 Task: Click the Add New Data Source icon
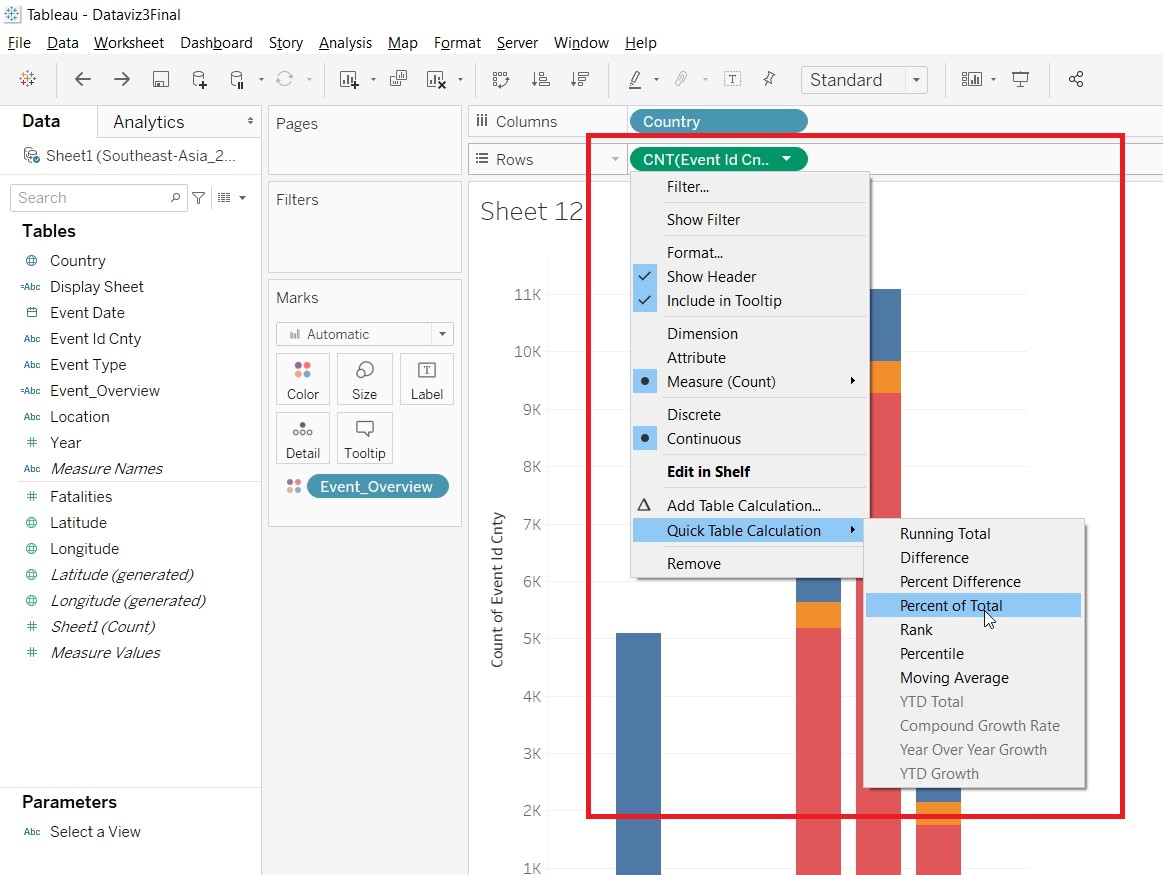pos(199,80)
